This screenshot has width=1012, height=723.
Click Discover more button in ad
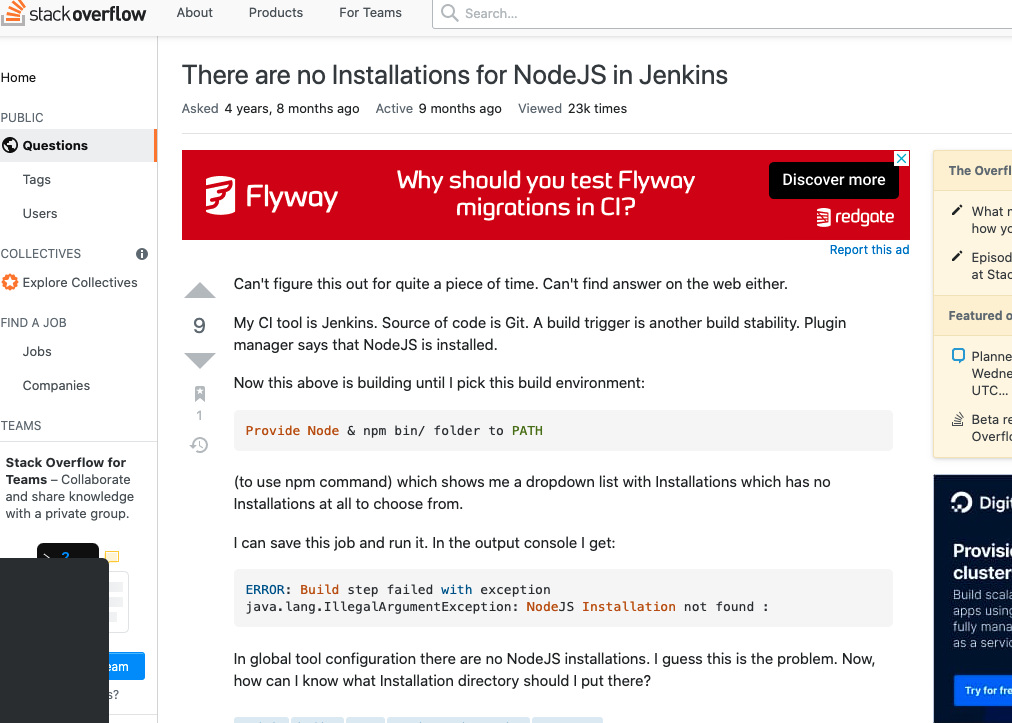[834, 180]
